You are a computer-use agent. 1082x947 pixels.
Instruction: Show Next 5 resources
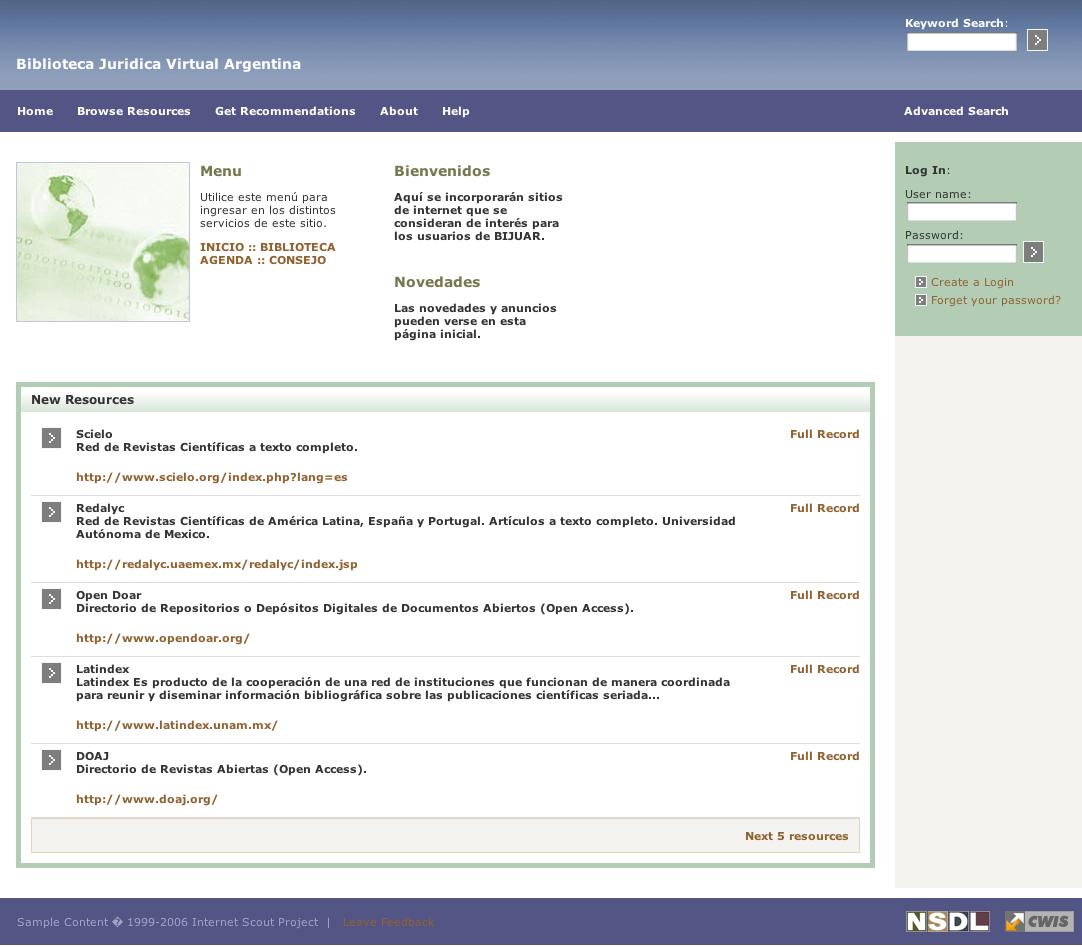click(796, 836)
